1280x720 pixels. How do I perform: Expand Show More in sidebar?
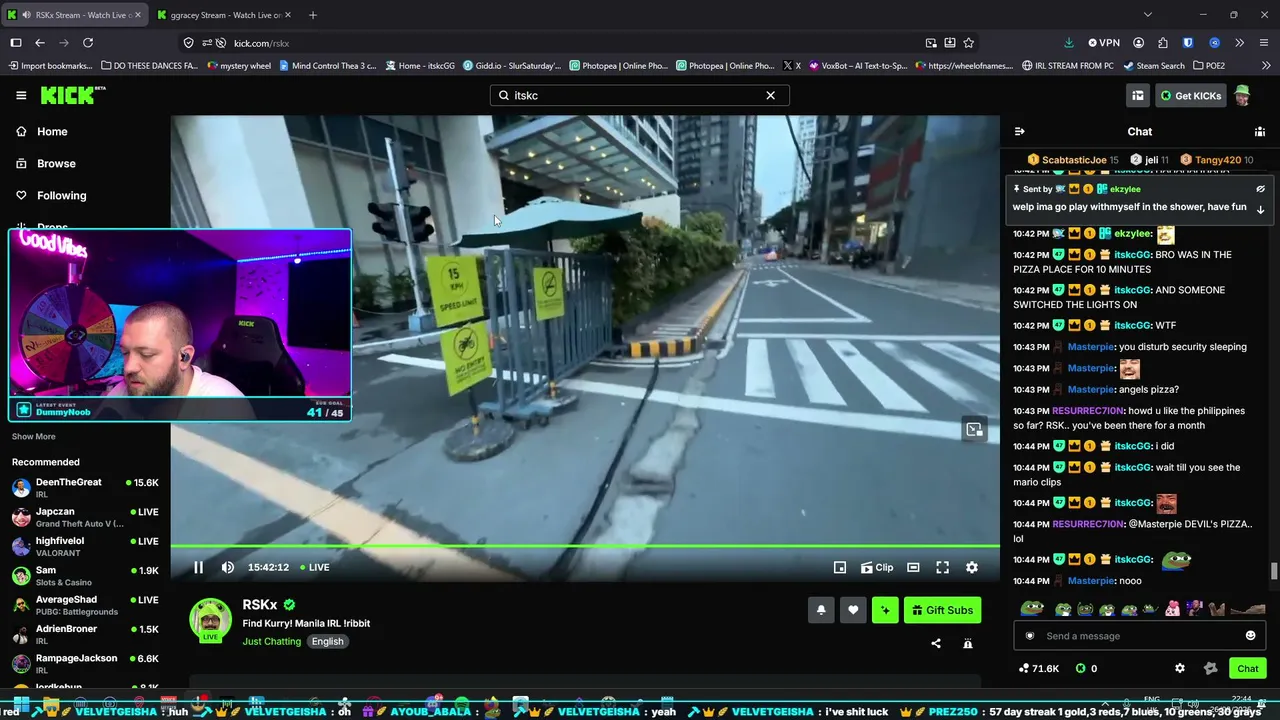[x=34, y=436]
